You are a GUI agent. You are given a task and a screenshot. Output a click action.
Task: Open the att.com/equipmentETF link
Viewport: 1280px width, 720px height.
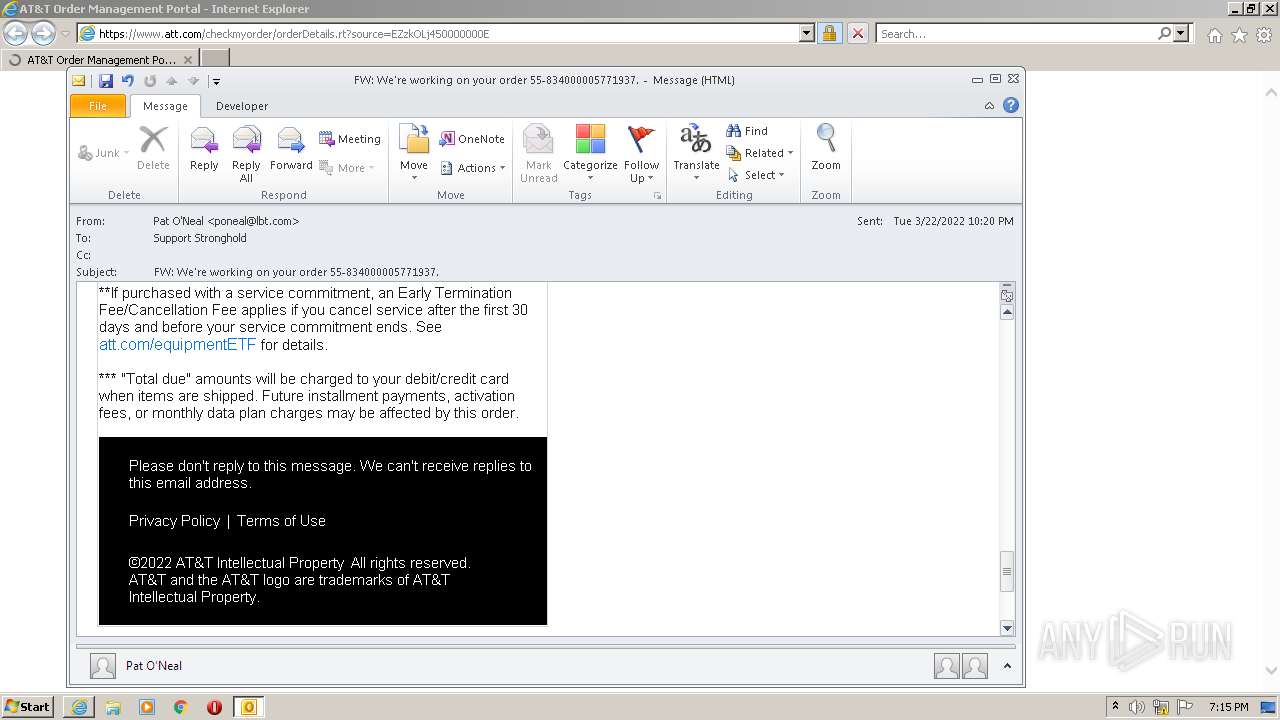(x=177, y=345)
